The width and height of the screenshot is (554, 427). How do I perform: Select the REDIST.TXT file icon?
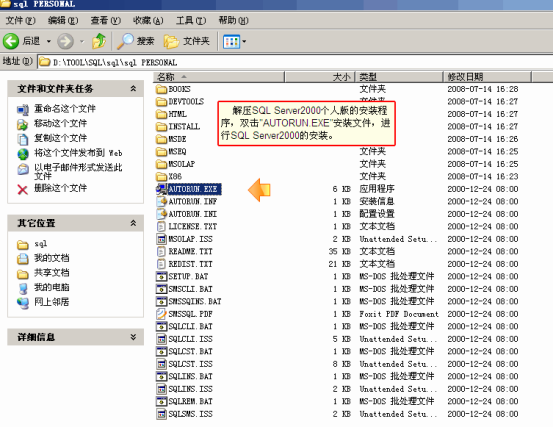click(161, 264)
